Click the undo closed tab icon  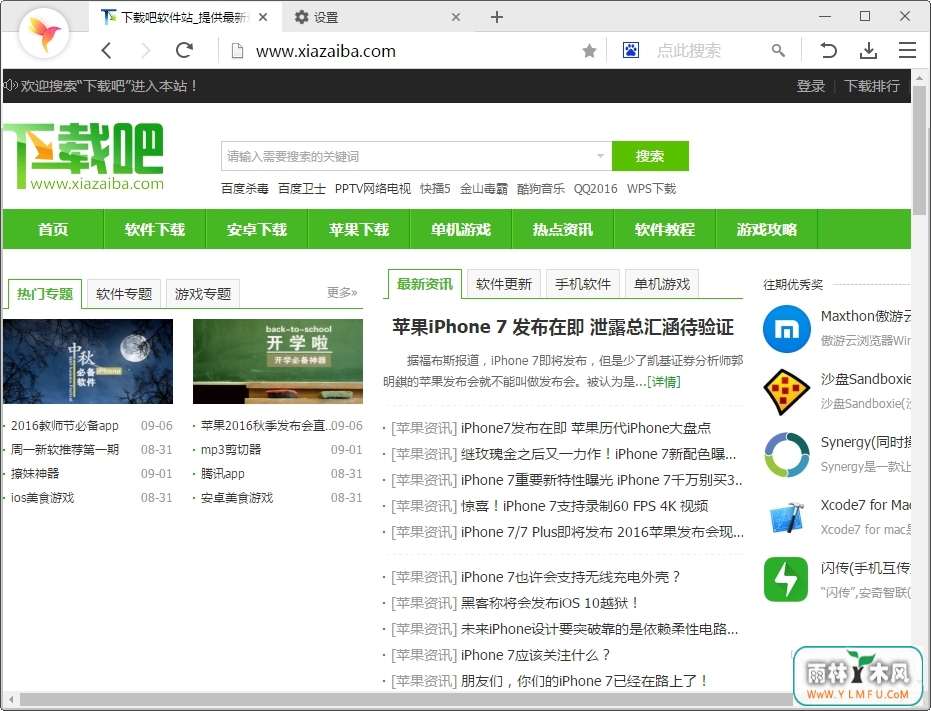pyautogui.click(x=828, y=50)
